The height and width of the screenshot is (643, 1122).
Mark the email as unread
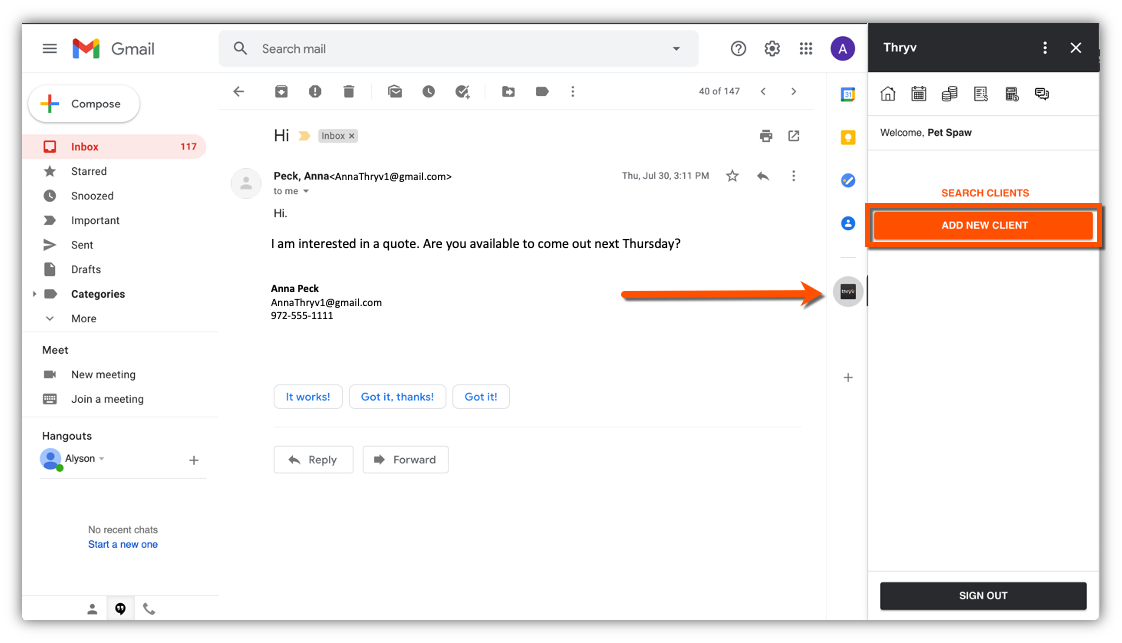395,92
